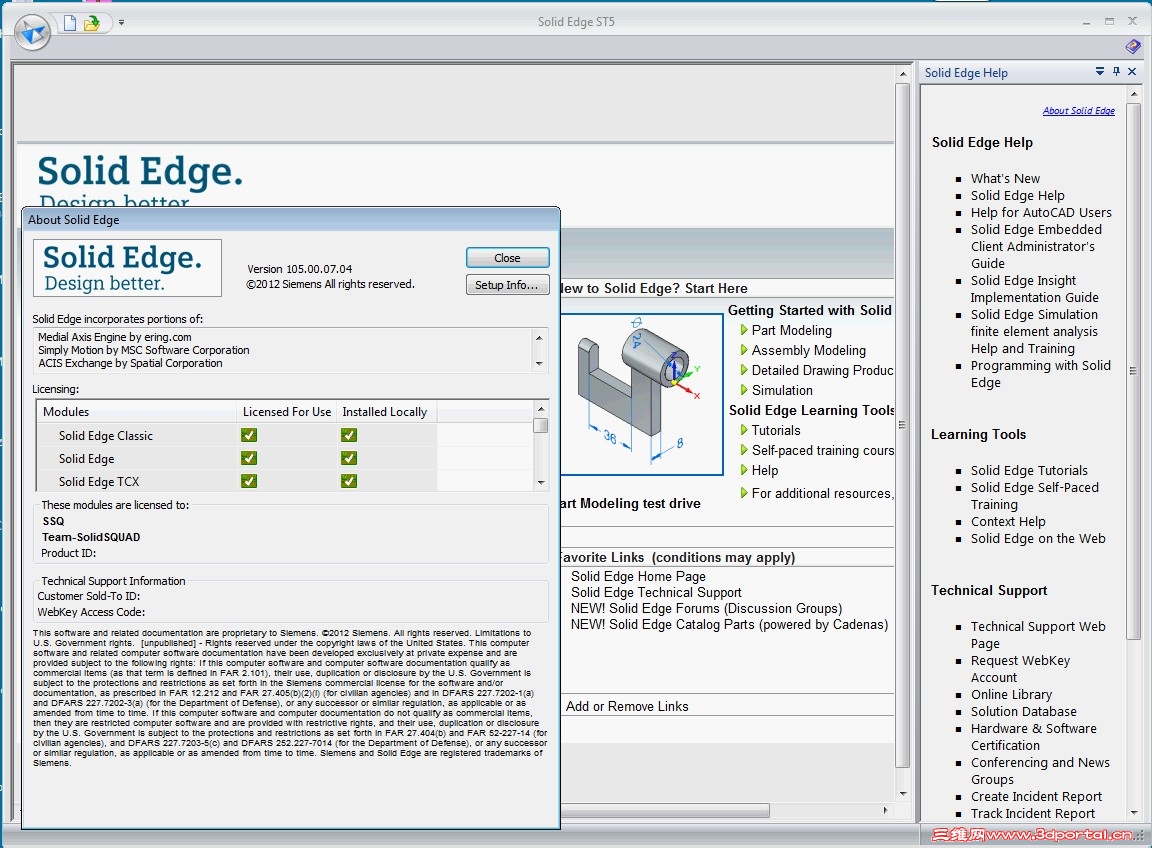Toggle Solid Edge TCX Licensed For Use checkbox
Viewport: 1152px width, 848px height.
click(x=249, y=481)
